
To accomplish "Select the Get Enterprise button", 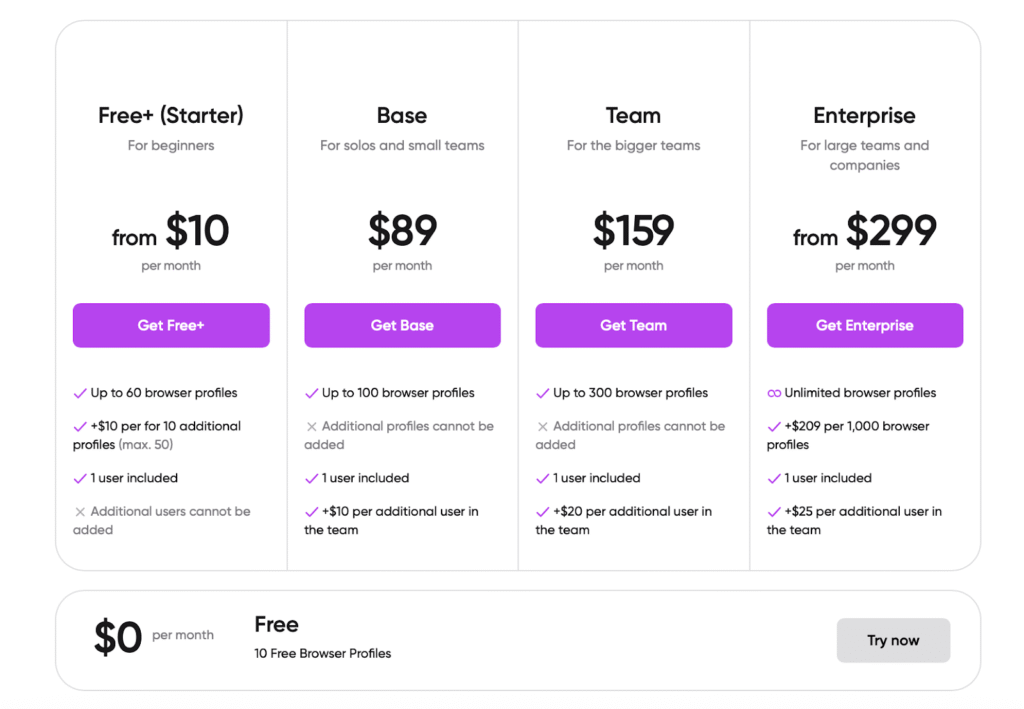I will point(864,325).
